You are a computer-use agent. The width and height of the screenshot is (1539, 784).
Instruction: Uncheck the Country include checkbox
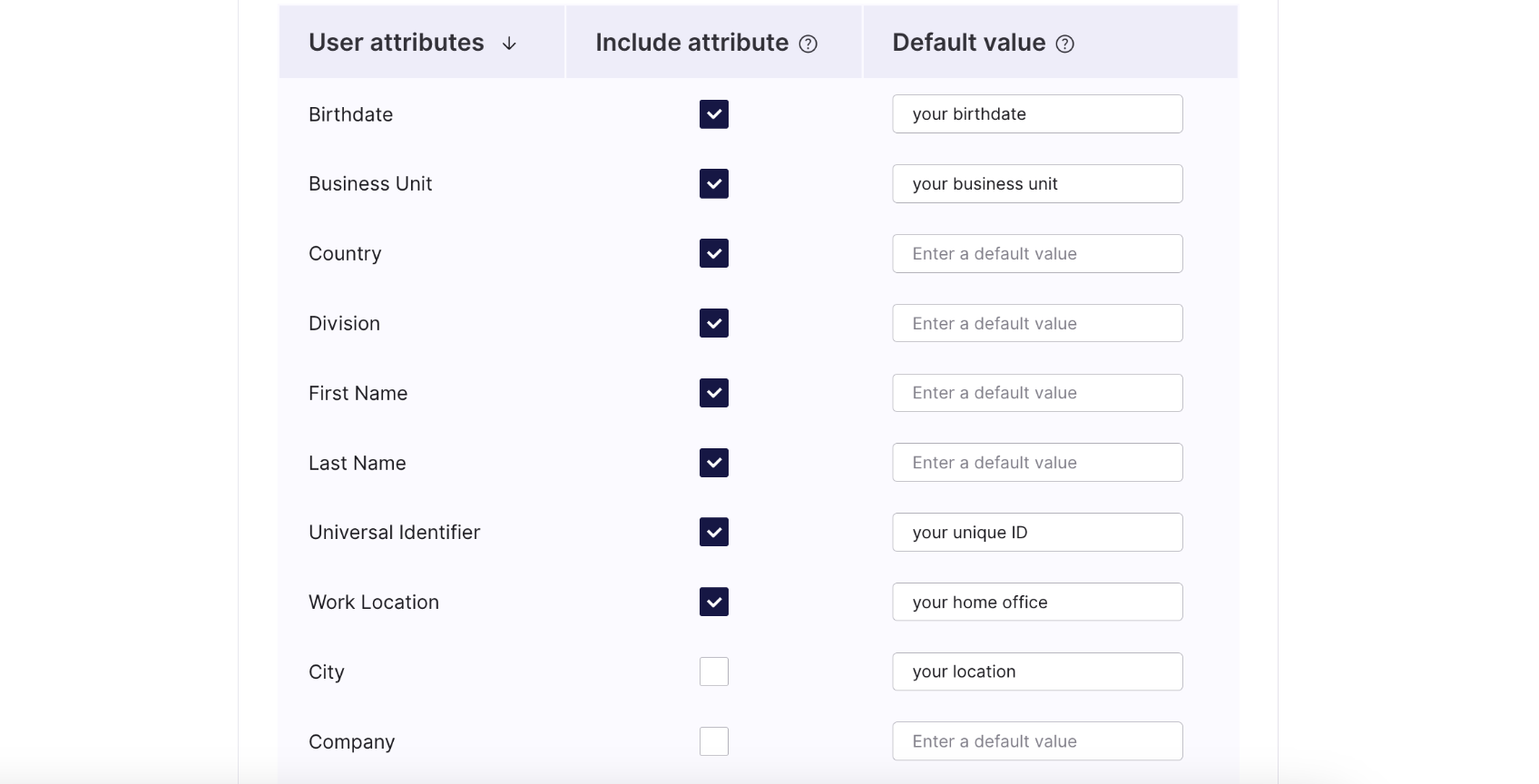coord(714,253)
